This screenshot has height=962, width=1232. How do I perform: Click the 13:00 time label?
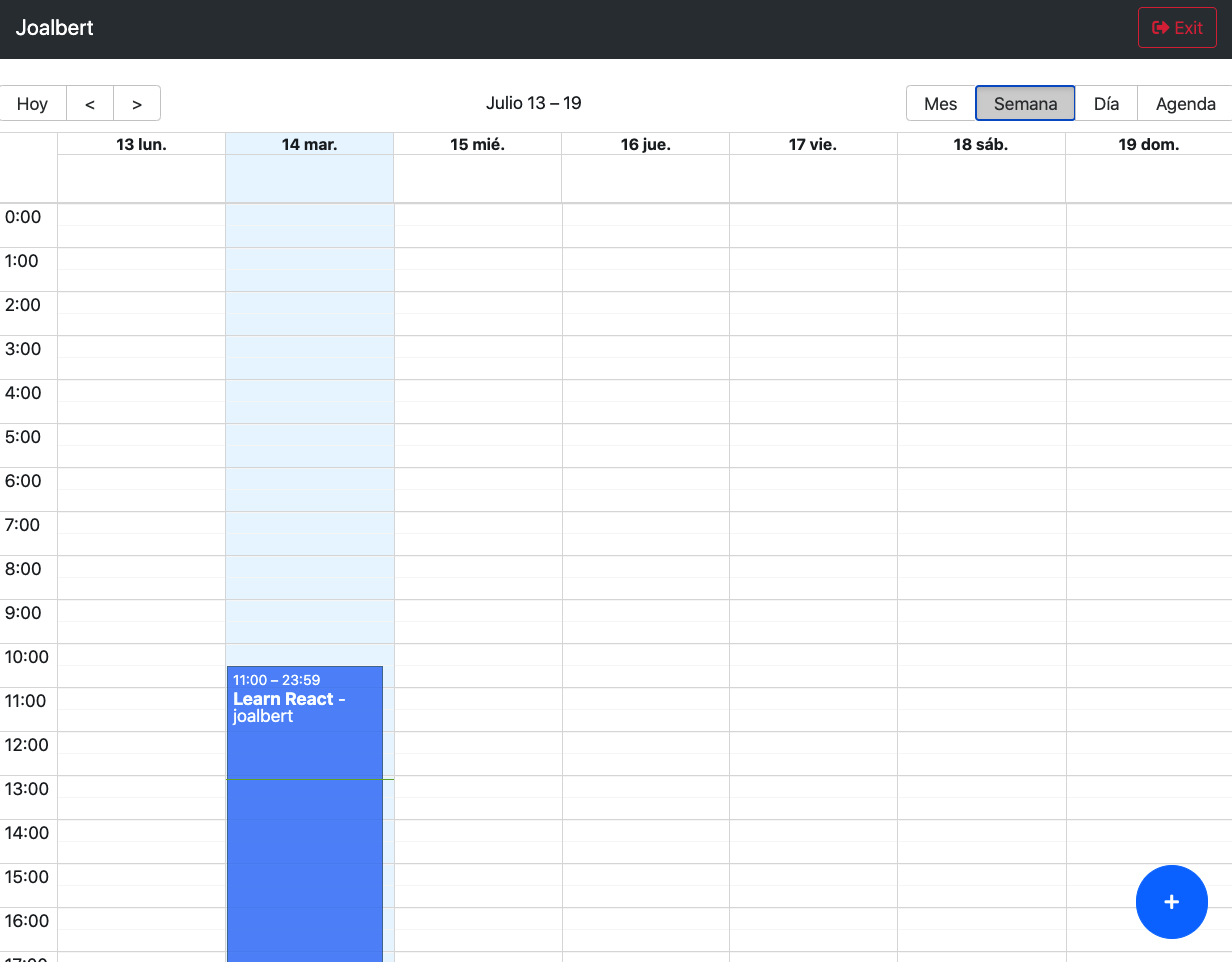coord(27,789)
